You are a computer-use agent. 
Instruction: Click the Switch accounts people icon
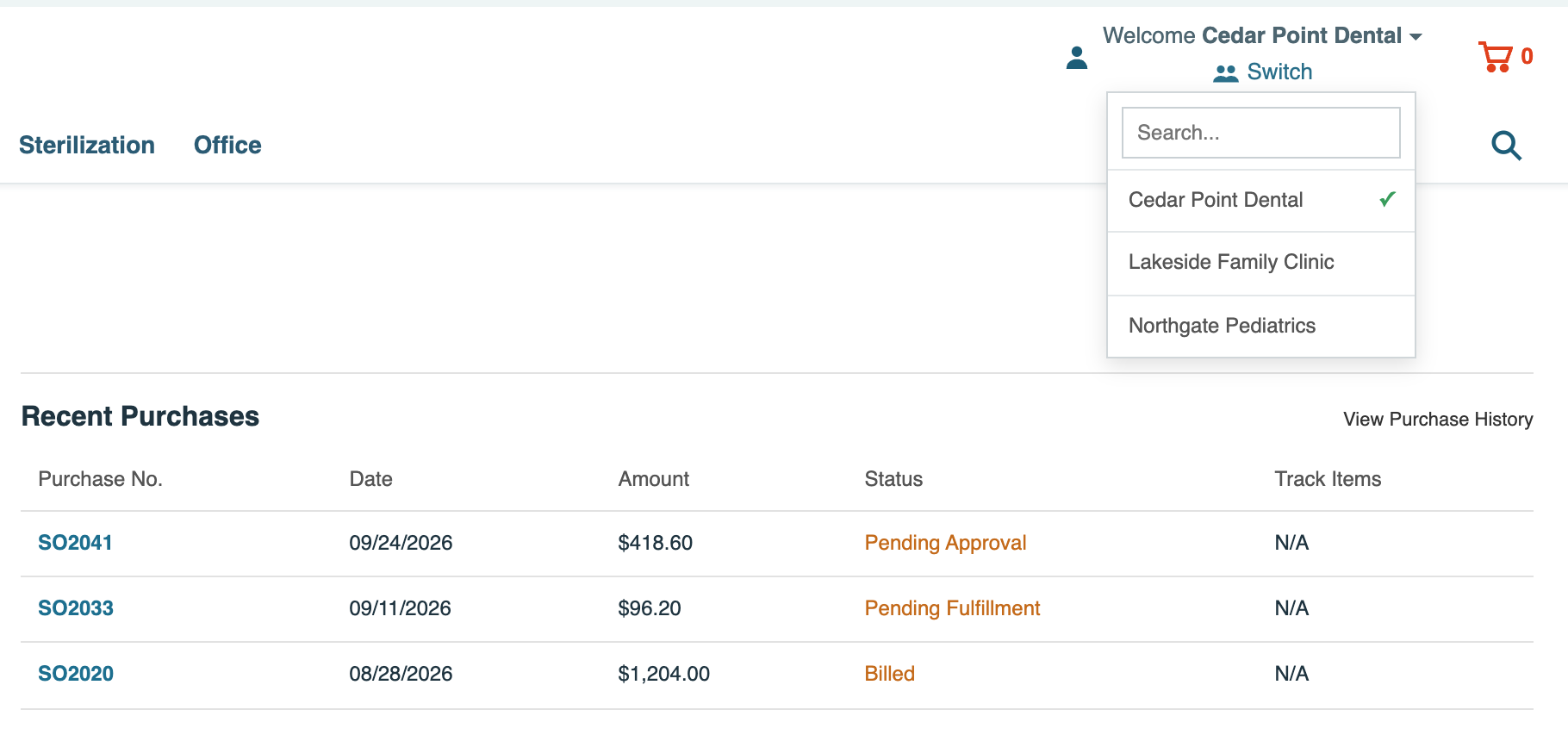[1225, 73]
